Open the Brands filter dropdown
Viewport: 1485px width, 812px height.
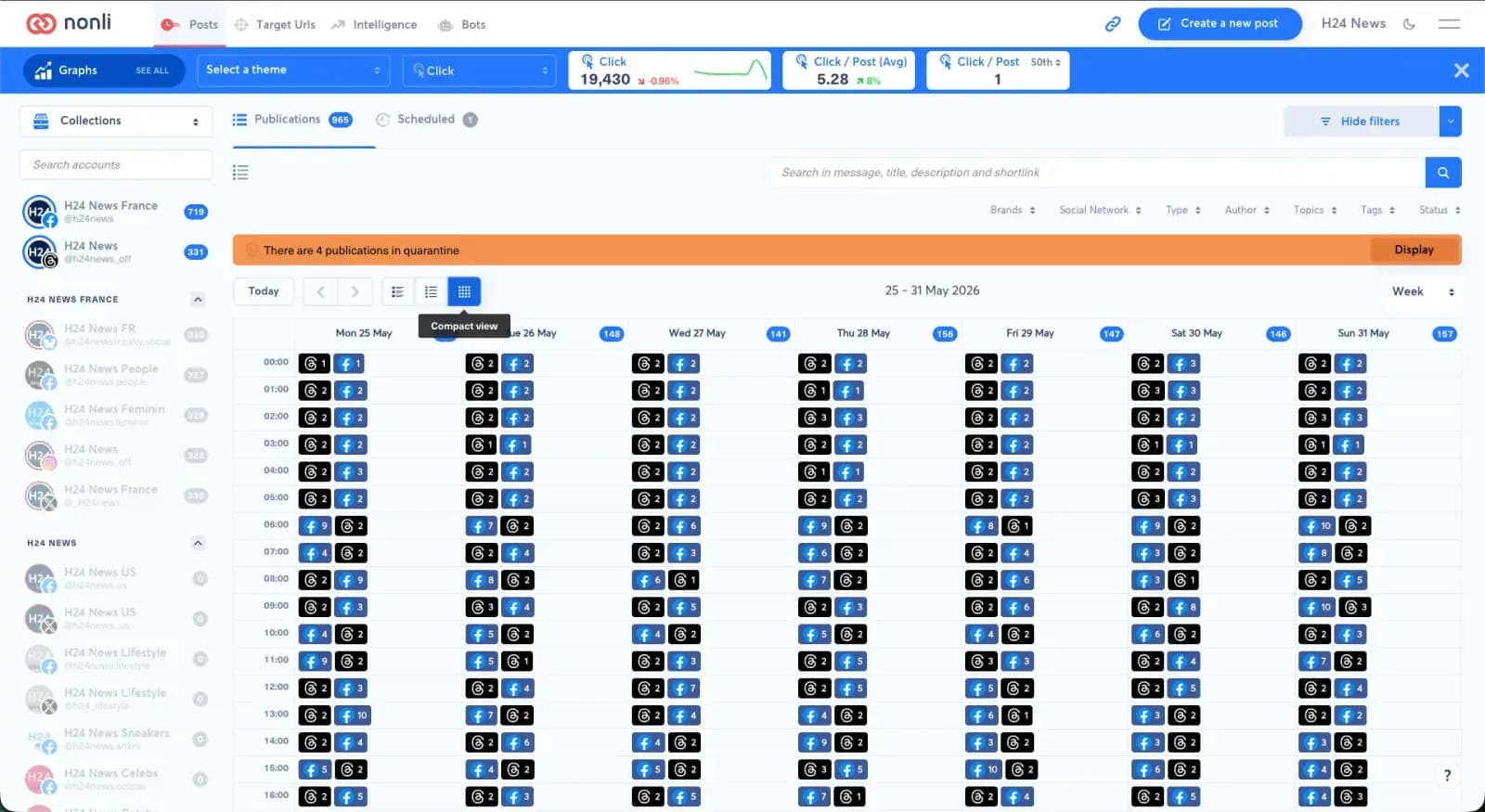click(x=1012, y=211)
